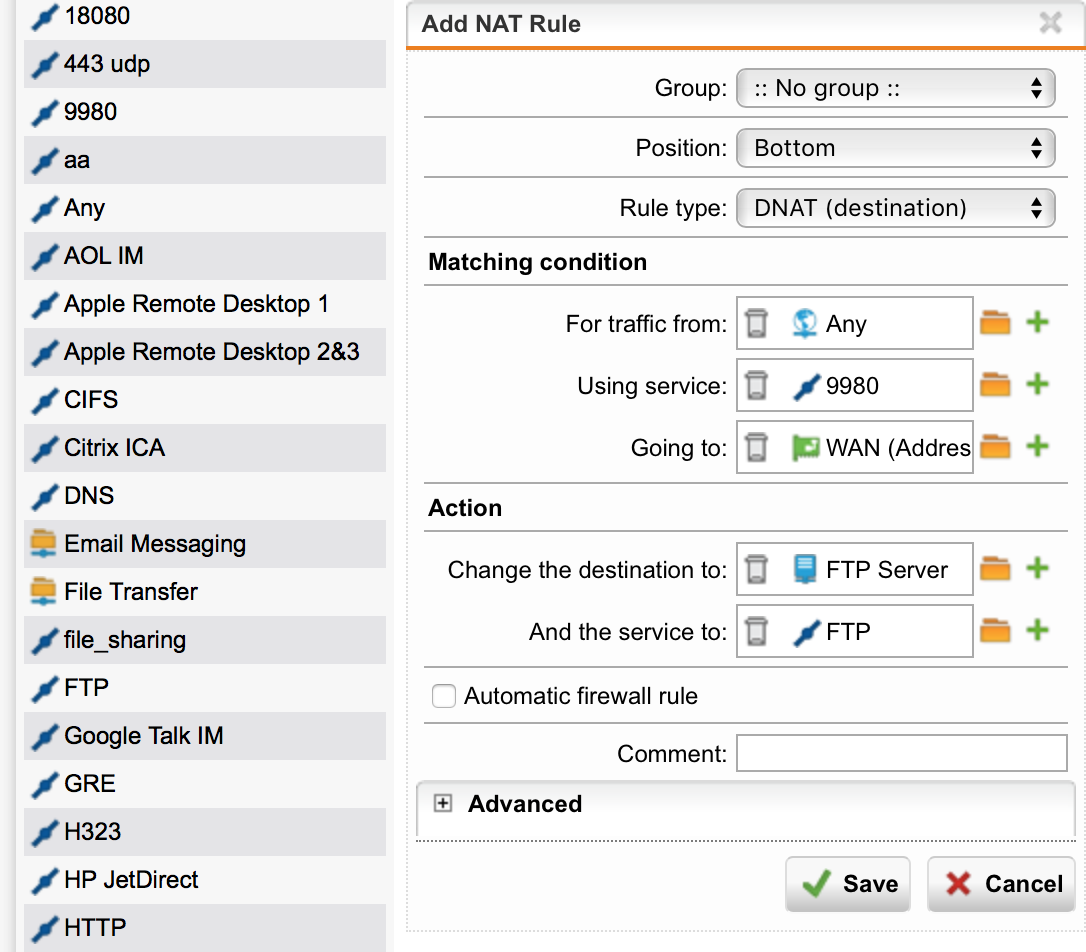The height and width of the screenshot is (952, 1086).
Task: Browse folder for Change destination field
Action: tap(995, 568)
